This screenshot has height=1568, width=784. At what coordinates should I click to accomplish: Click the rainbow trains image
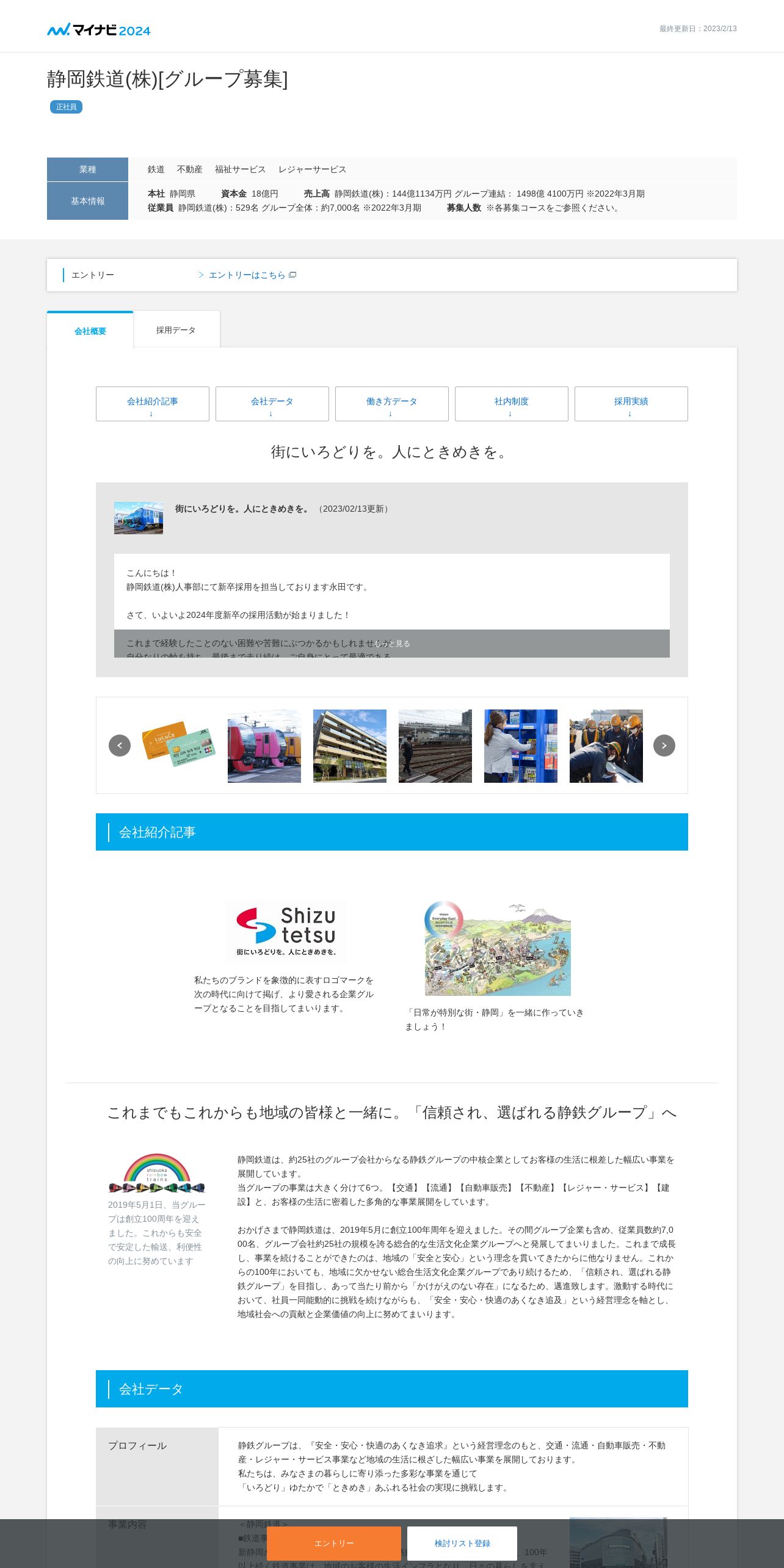point(157,1173)
